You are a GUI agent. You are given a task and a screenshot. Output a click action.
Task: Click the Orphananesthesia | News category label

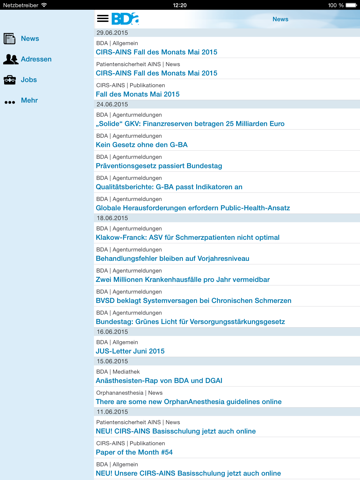(x=129, y=393)
